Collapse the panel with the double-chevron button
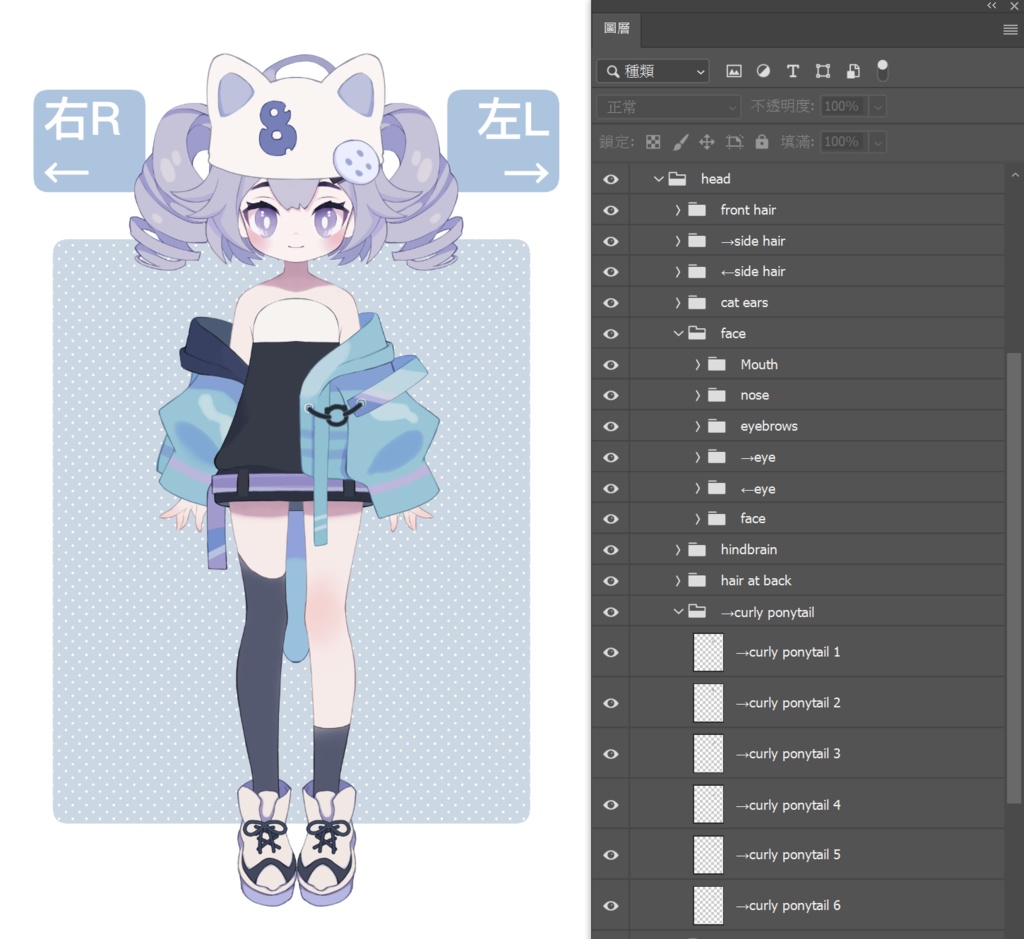 [991, 6]
